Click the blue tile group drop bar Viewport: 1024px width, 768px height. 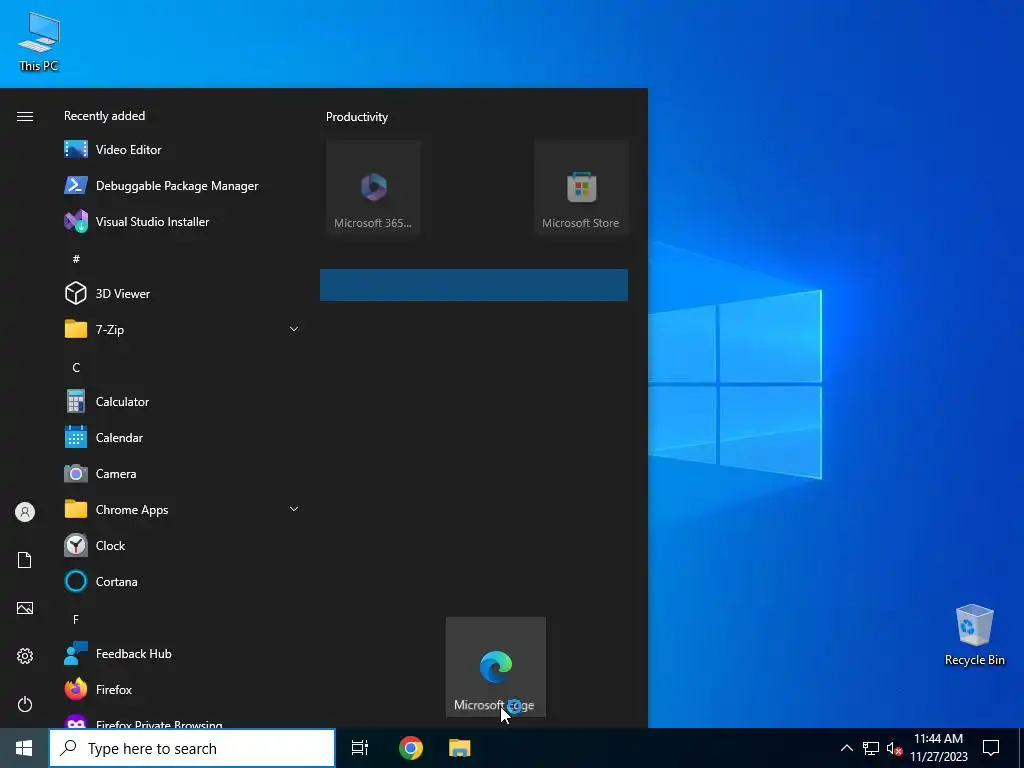pyautogui.click(x=473, y=285)
